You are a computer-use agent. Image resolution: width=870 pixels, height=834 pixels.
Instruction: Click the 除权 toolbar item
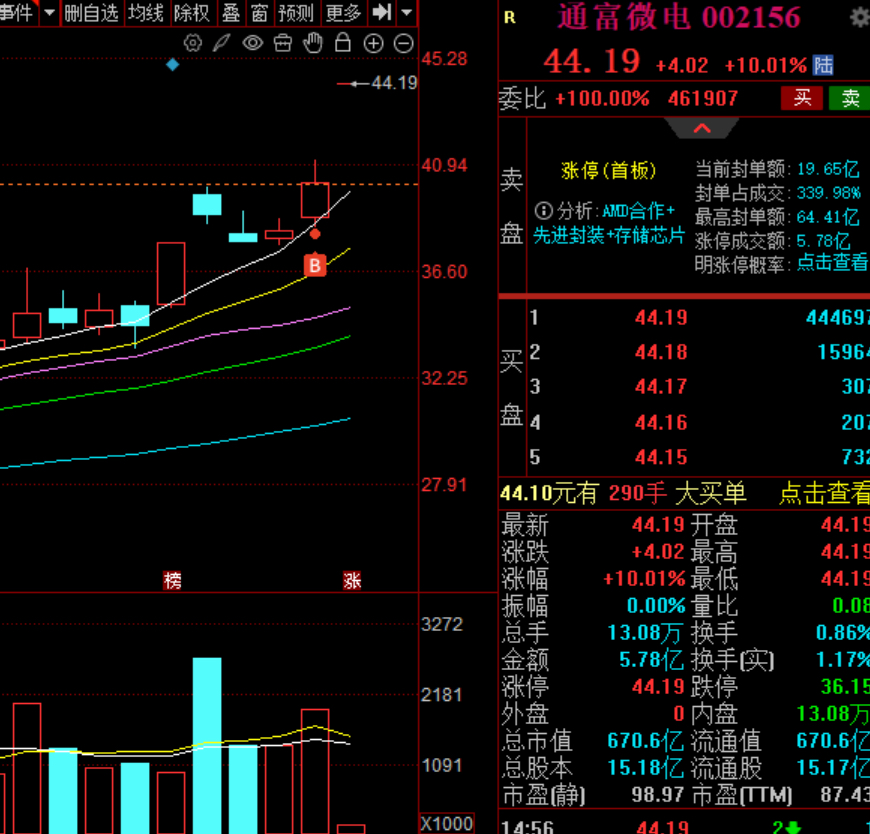[x=192, y=12]
